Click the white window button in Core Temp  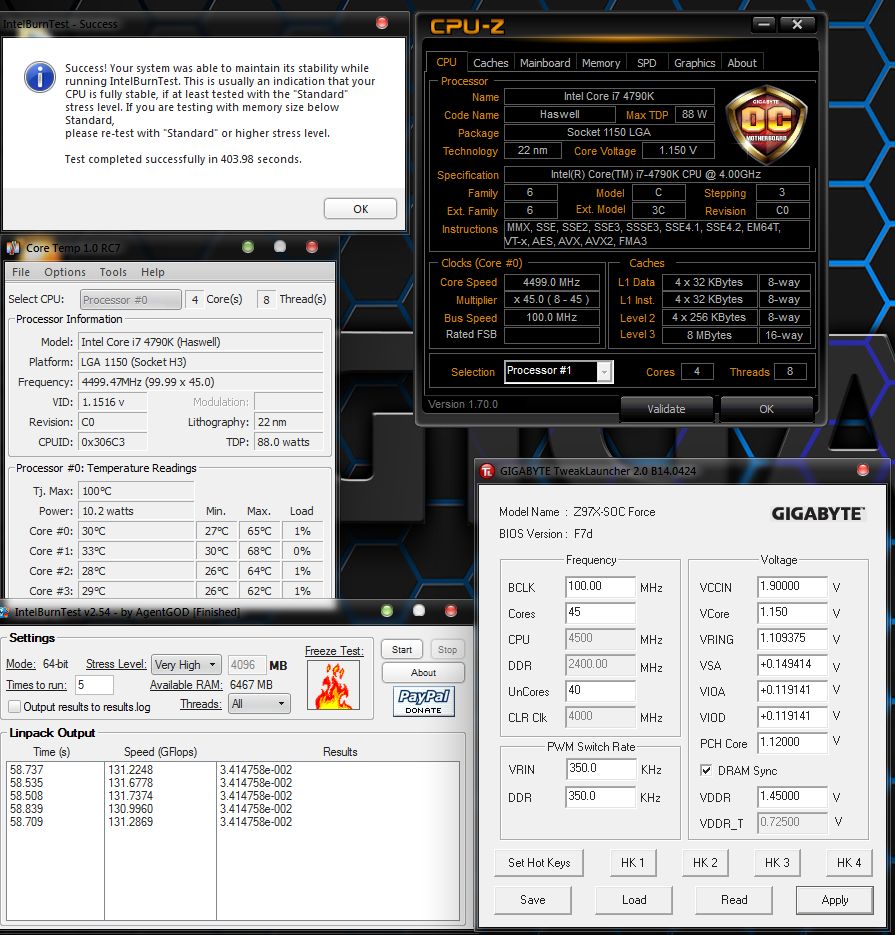pos(280,247)
